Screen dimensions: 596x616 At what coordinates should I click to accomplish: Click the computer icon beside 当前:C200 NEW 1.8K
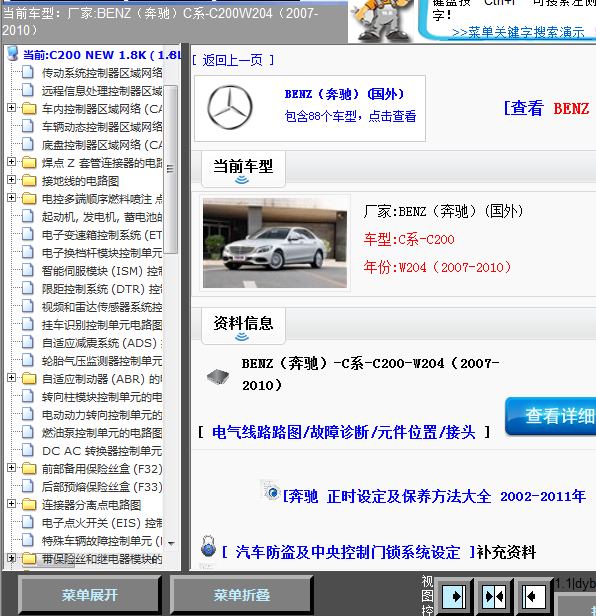point(13,54)
